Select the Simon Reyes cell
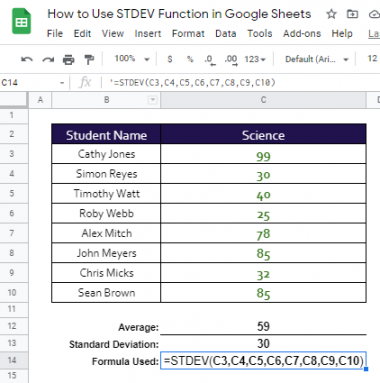The image size is (380, 383). (x=106, y=173)
